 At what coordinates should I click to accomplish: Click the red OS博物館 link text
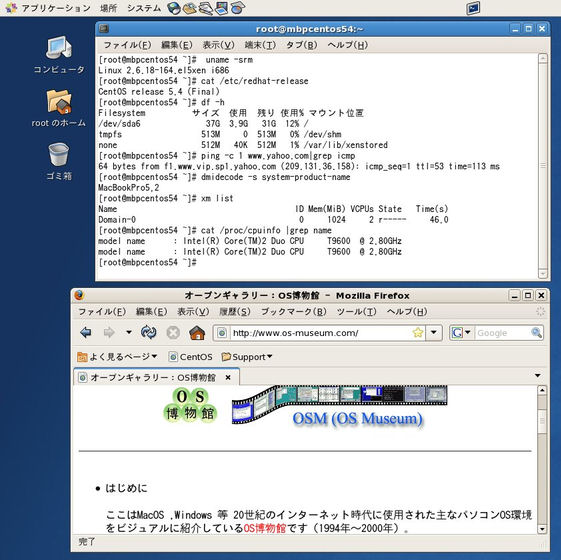[x=265, y=528]
